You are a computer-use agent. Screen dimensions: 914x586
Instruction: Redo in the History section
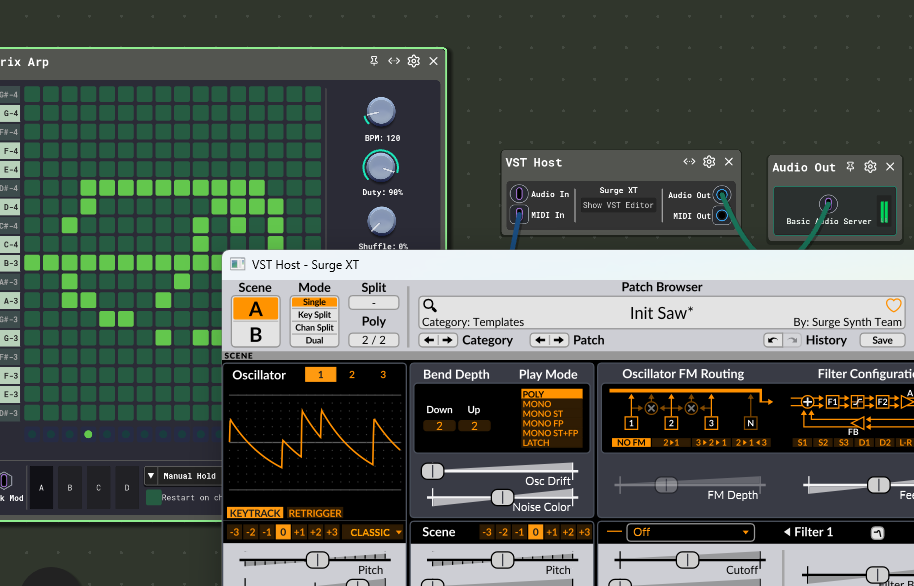[791, 340]
